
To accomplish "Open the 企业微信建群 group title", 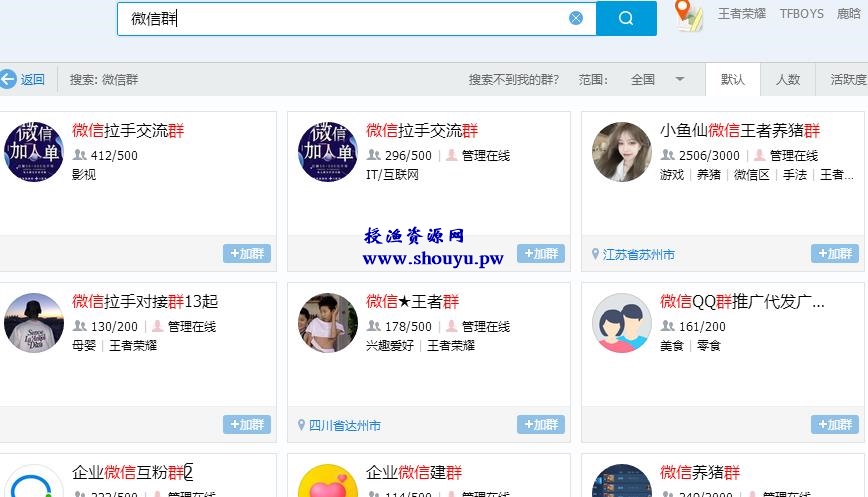I will (x=414, y=472).
